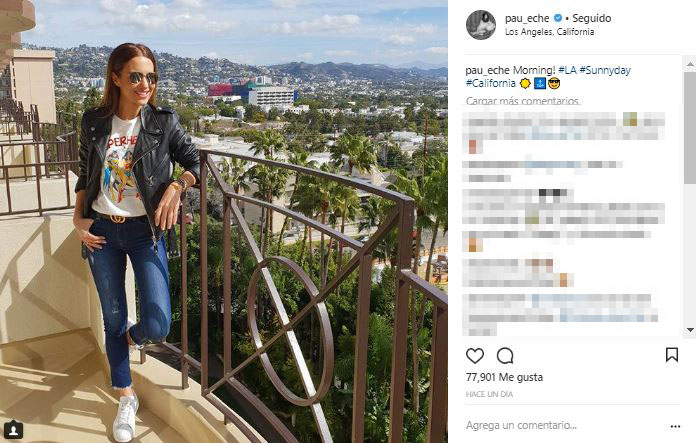Click the comments scrollbar thumb
The image size is (696, 443).
tap(690, 127)
